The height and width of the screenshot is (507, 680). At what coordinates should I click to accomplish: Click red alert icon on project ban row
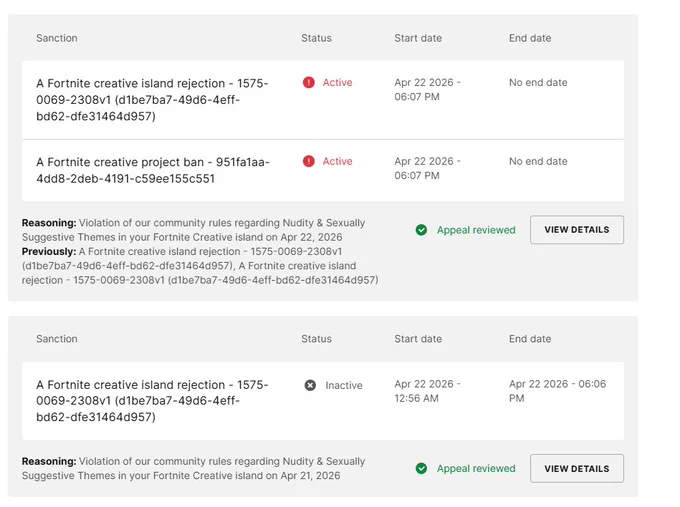[308, 161]
